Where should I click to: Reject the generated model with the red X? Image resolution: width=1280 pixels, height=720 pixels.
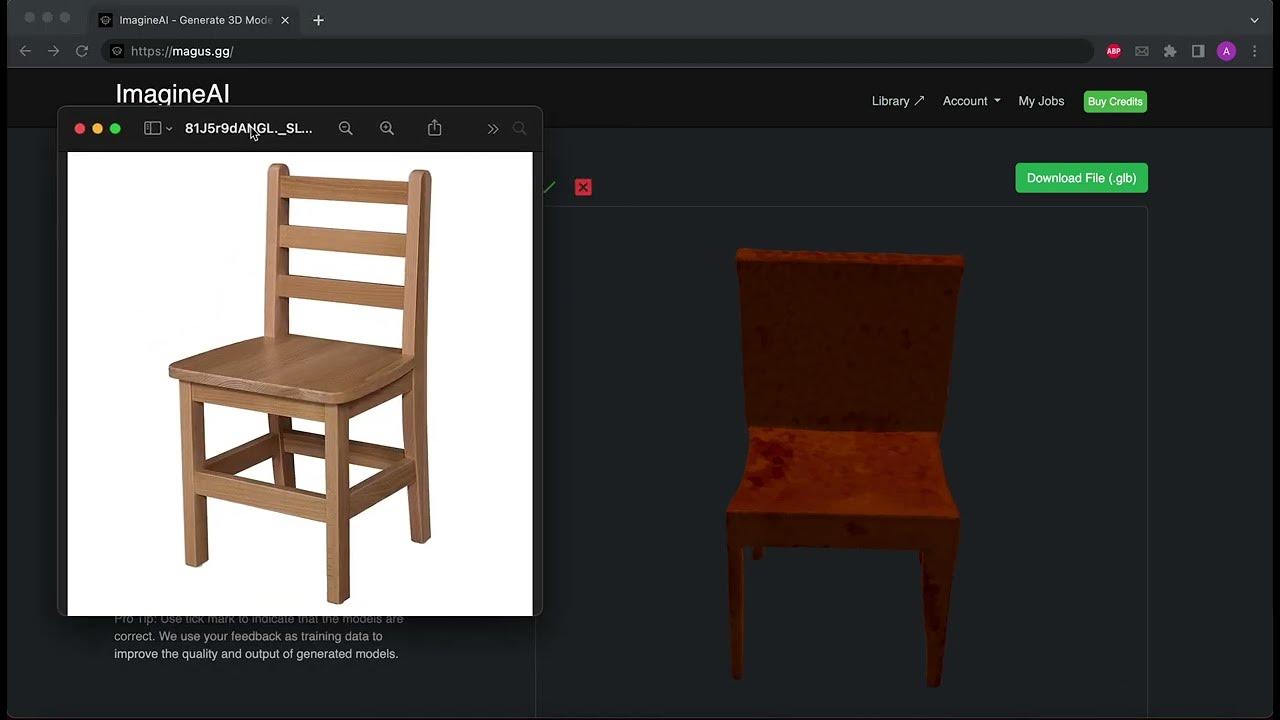pos(583,187)
